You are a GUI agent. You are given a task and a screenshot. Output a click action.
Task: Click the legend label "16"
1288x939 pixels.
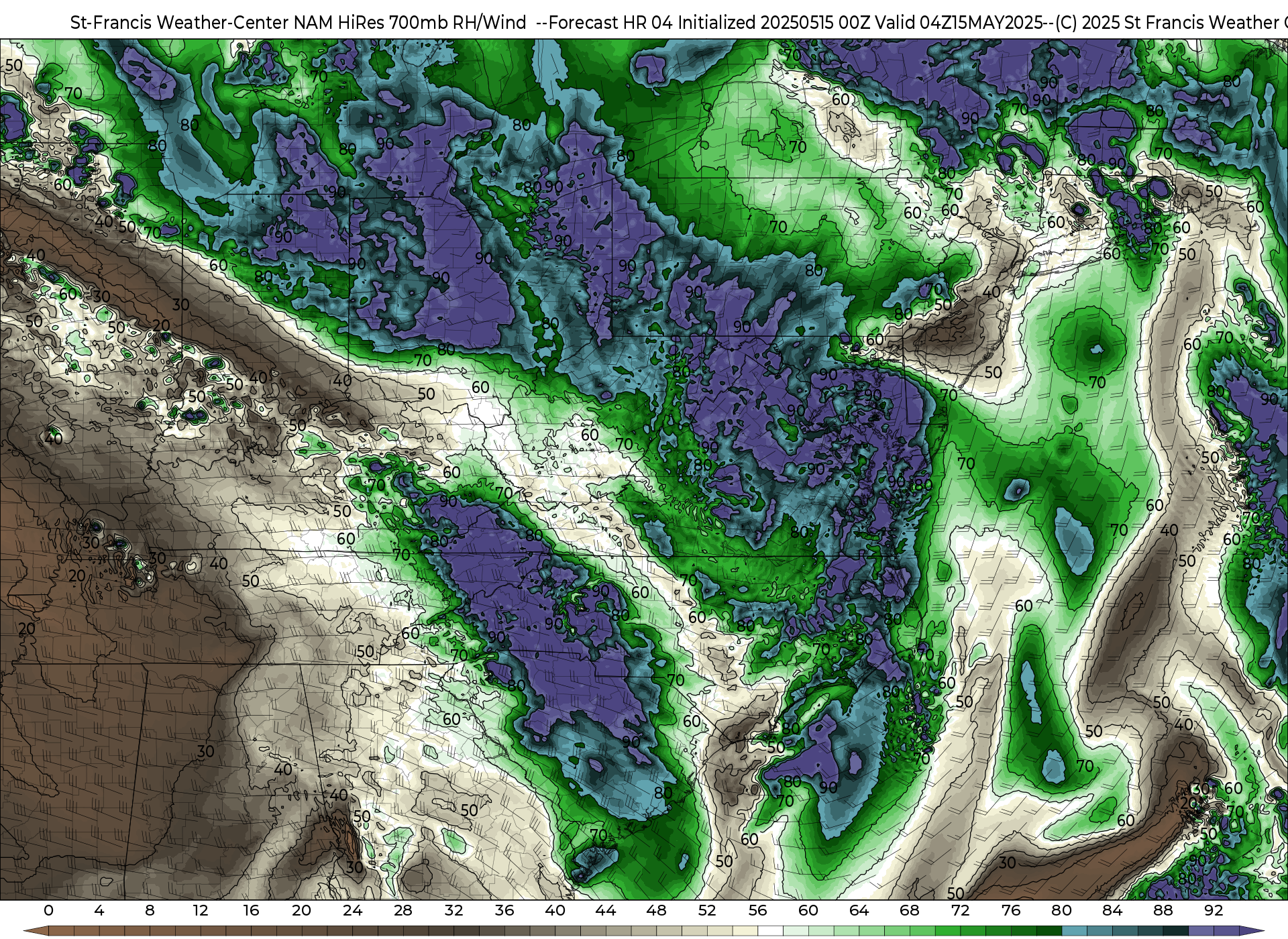click(x=251, y=910)
